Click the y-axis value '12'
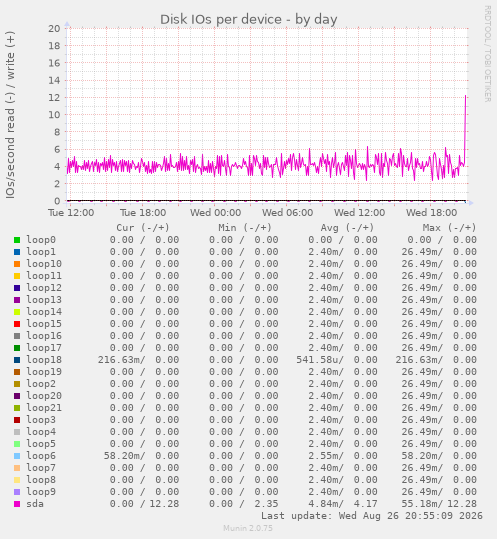This screenshot has height=539, width=497. (54, 98)
